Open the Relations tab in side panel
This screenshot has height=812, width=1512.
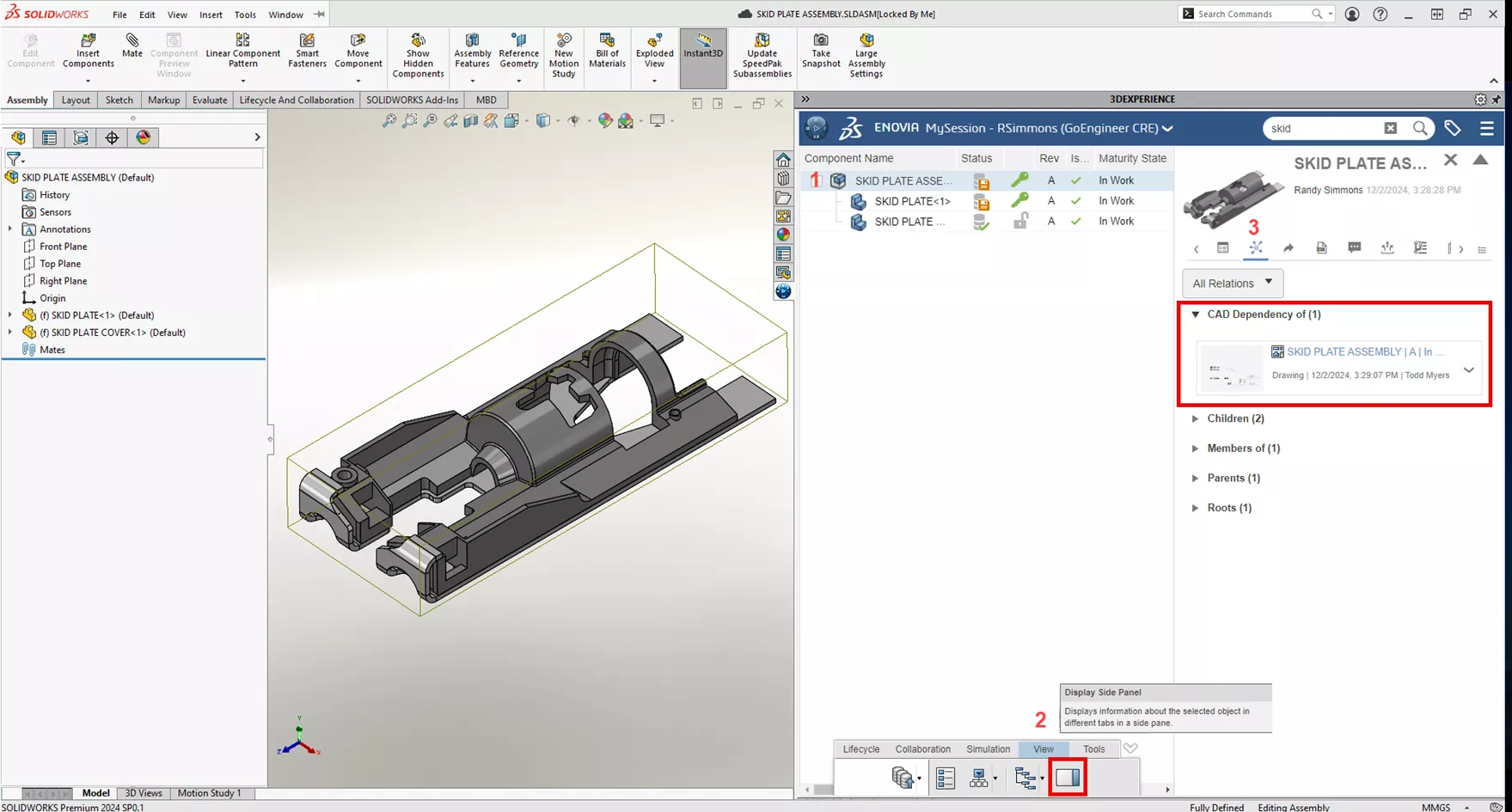click(1256, 248)
